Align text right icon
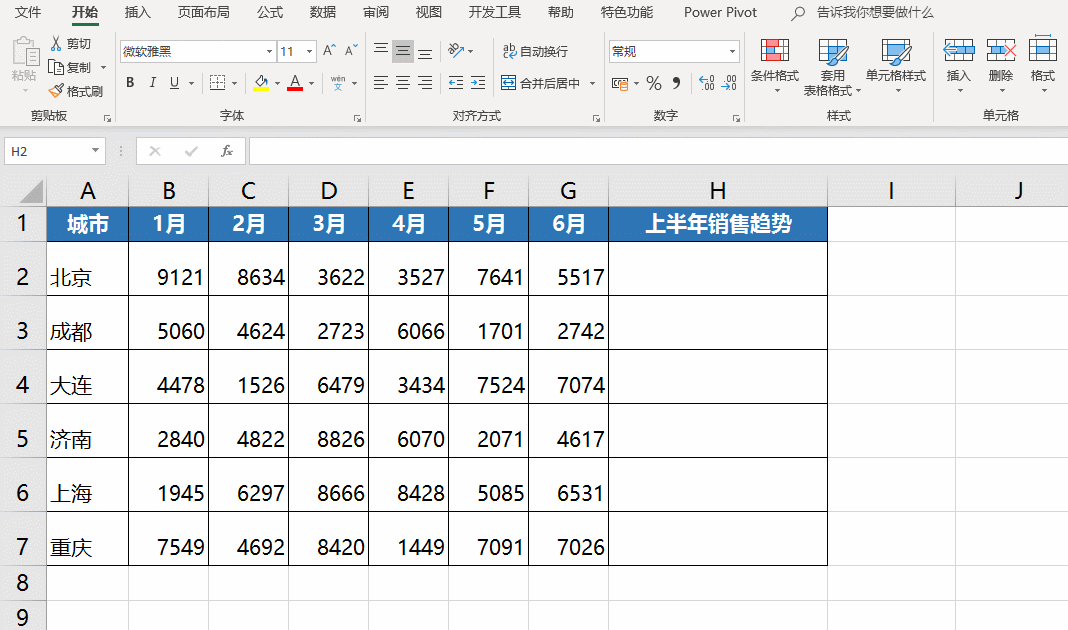1068x630 pixels. pyautogui.click(x=425, y=83)
